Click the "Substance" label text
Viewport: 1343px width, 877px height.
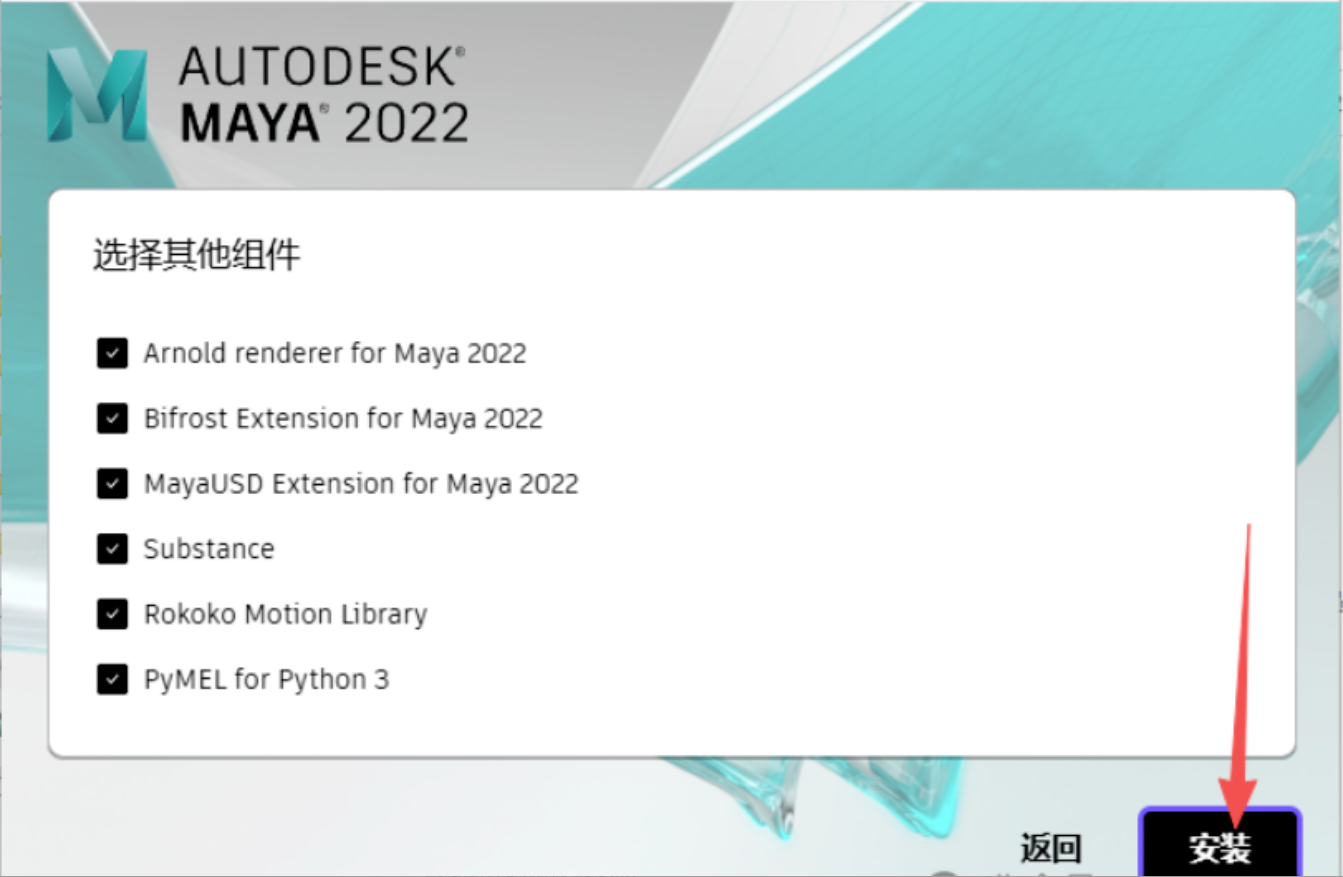point(208,549)
